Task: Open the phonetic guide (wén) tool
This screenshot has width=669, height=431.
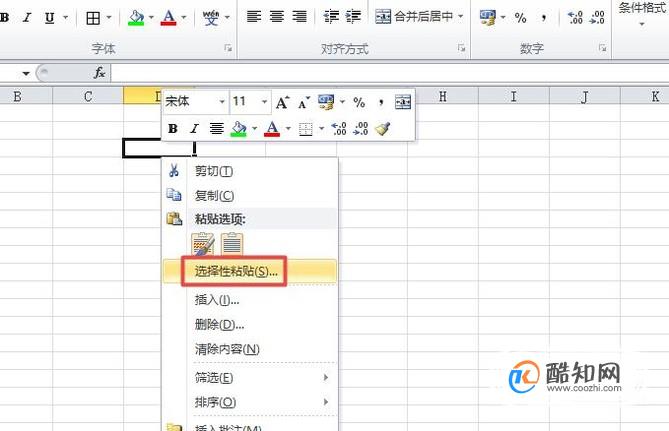Action: [x=211, y=17]
